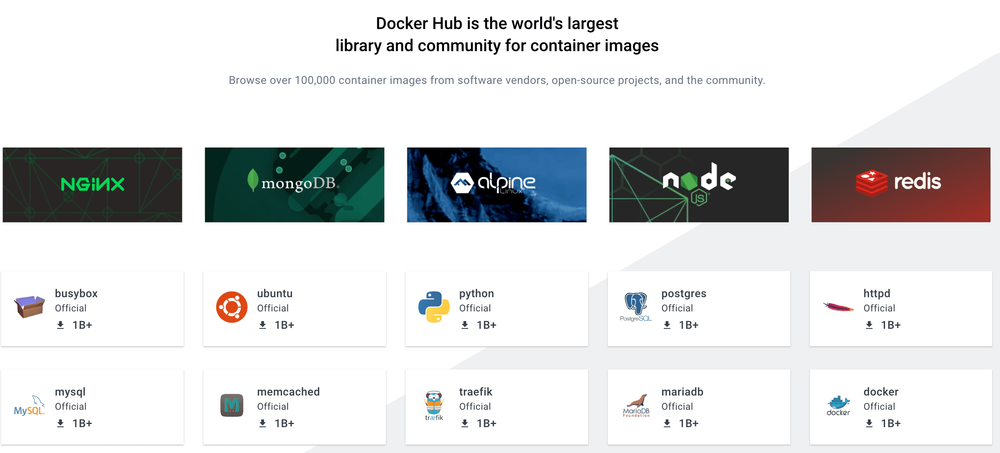
Task: Click the download icon on docker card
Action: [x=869, y=423]
